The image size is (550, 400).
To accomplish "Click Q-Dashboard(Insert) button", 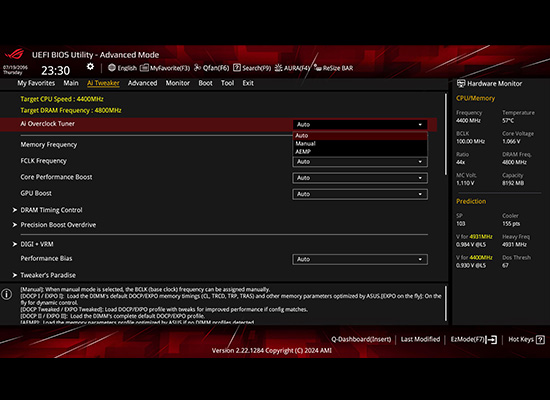I will point(361,339).
